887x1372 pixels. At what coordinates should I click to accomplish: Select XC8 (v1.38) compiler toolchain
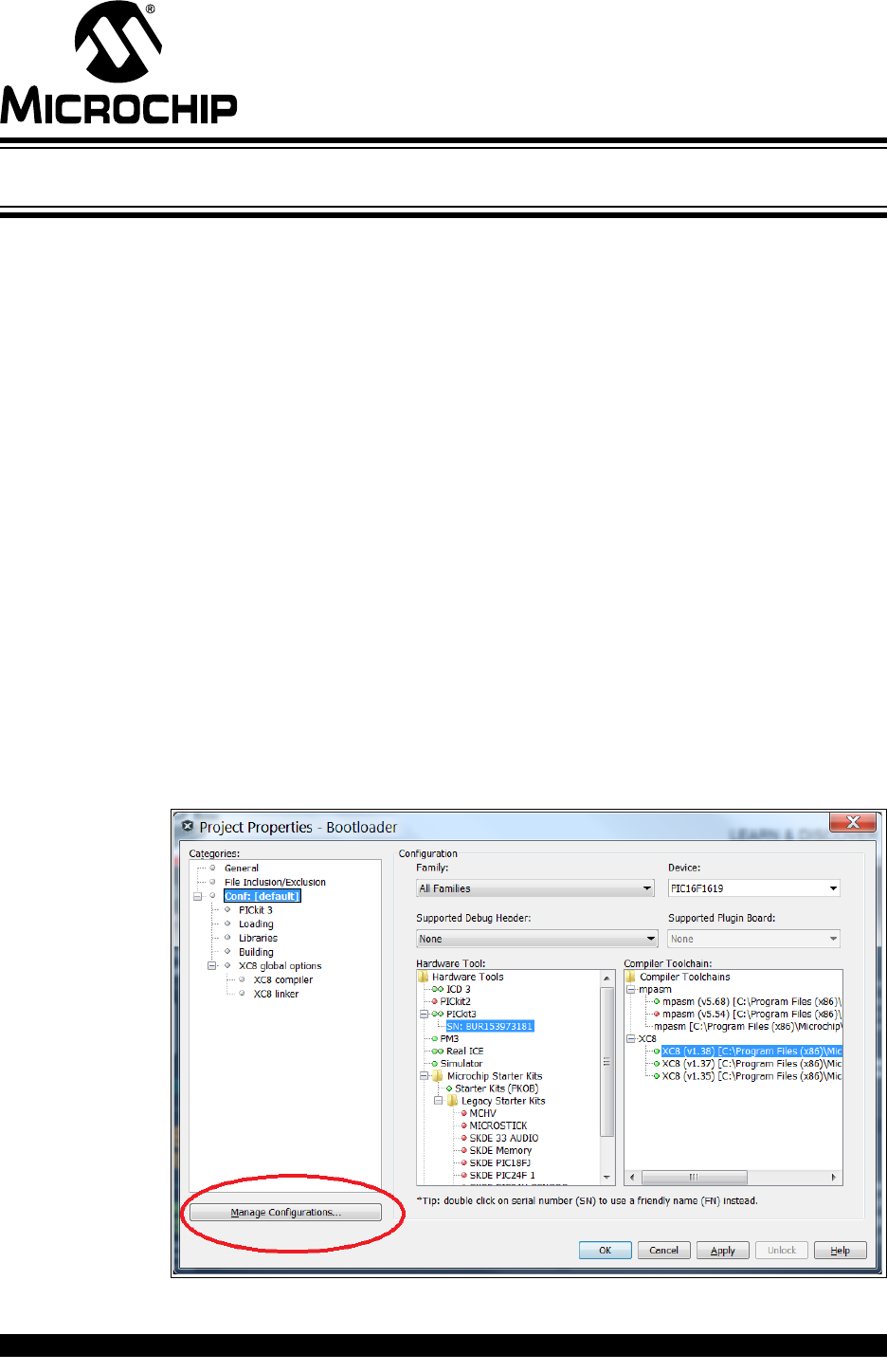tap(751, 1051)
